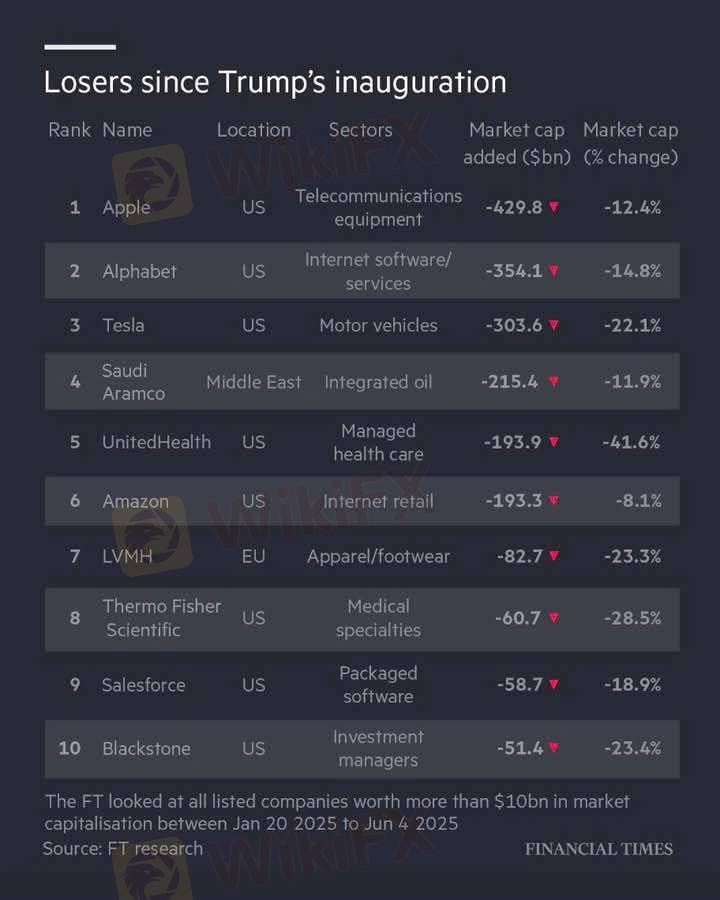This screenshot has height=900, width=720.
Task: Click the Thermo Fisher Scientific name
Action: (162, 618)
